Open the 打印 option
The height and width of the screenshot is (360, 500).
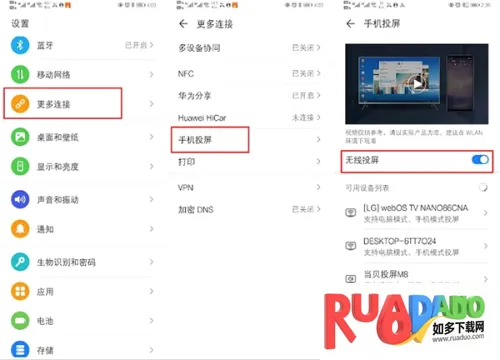coord(249,162)
